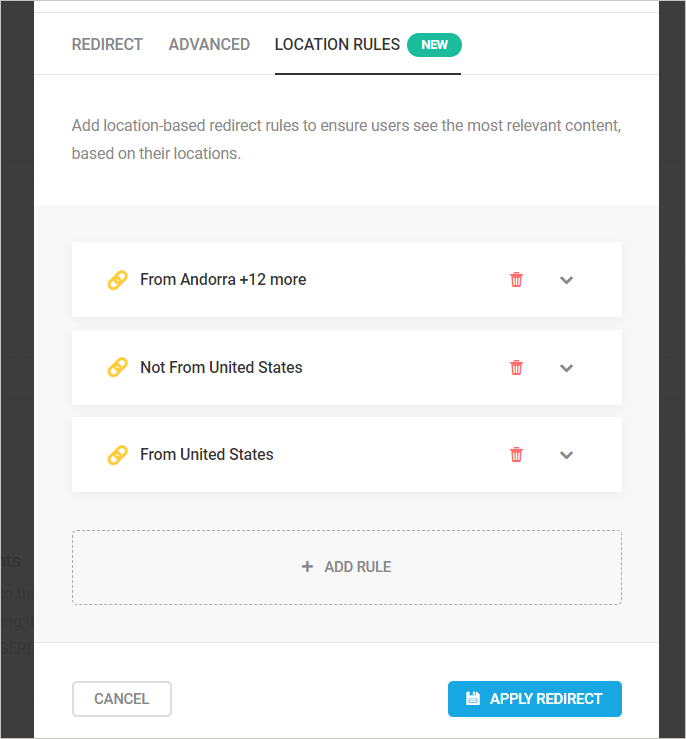Image resolution: width=686 pixels, height=739 pixels.
Task: Click the NEW badge next to Location Rules
Action: (x=434, y=45)
